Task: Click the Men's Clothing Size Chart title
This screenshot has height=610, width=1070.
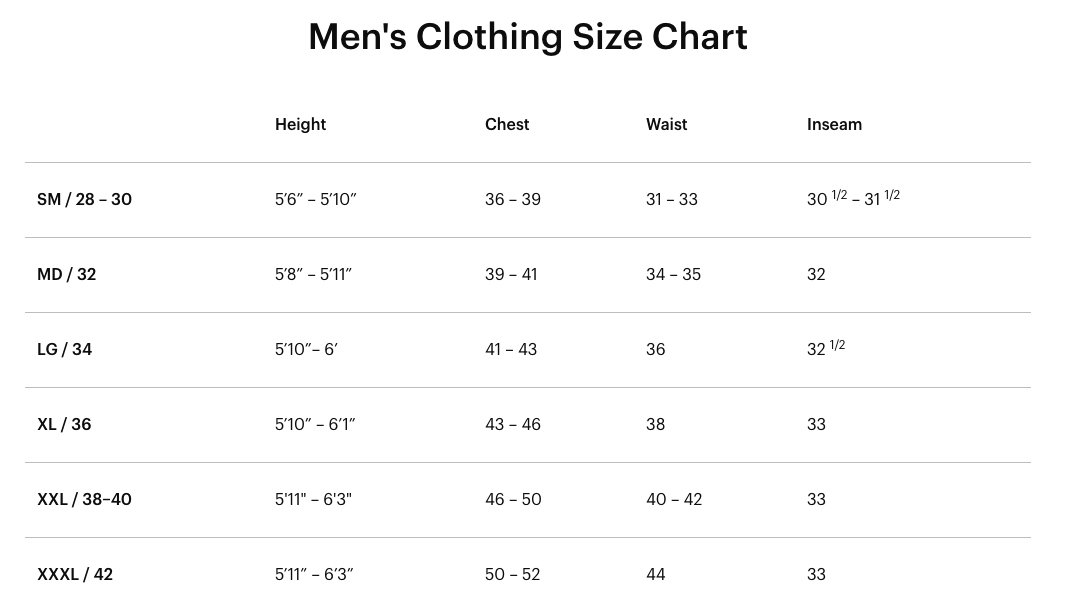Action: click(x=527, y=38)
